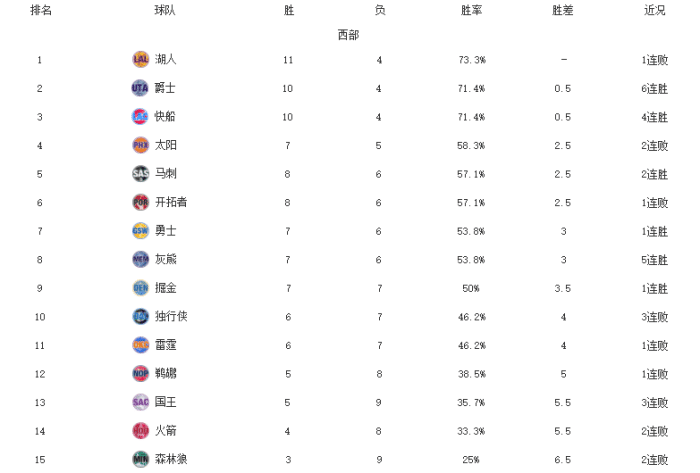Click the Grizzlies (灰熊) team logo

[140, 259]
